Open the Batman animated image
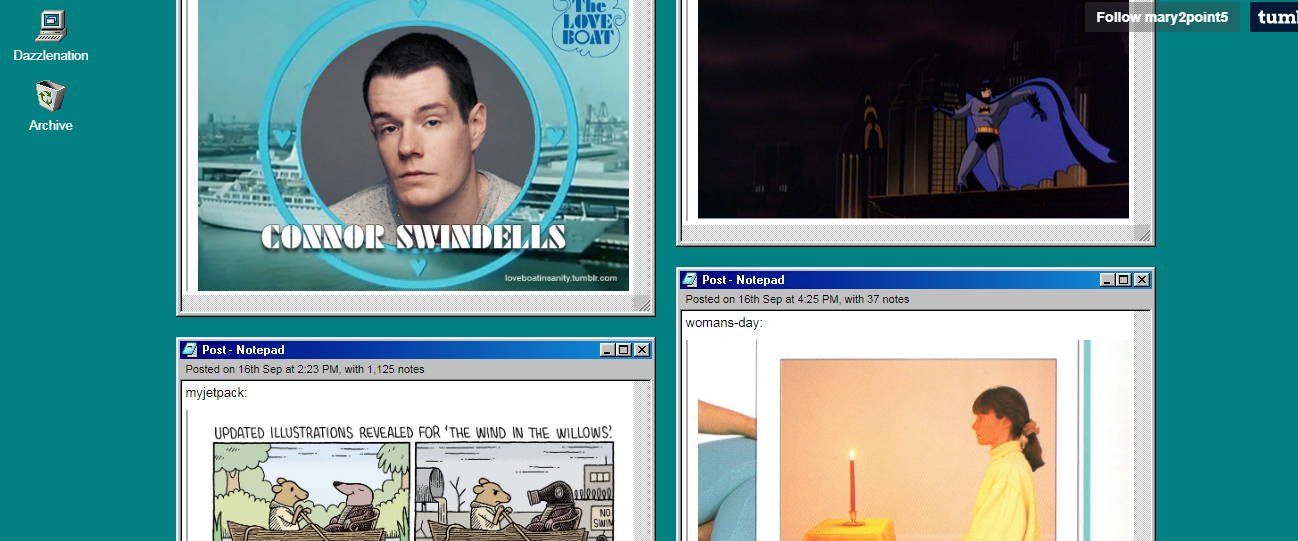The height and width of the screenshot is (541, 1298). [913, 109]
